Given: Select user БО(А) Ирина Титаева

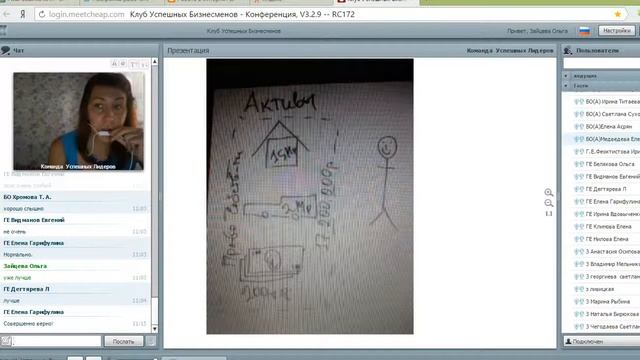Looking at the screenshot, I should pos(613,101).
